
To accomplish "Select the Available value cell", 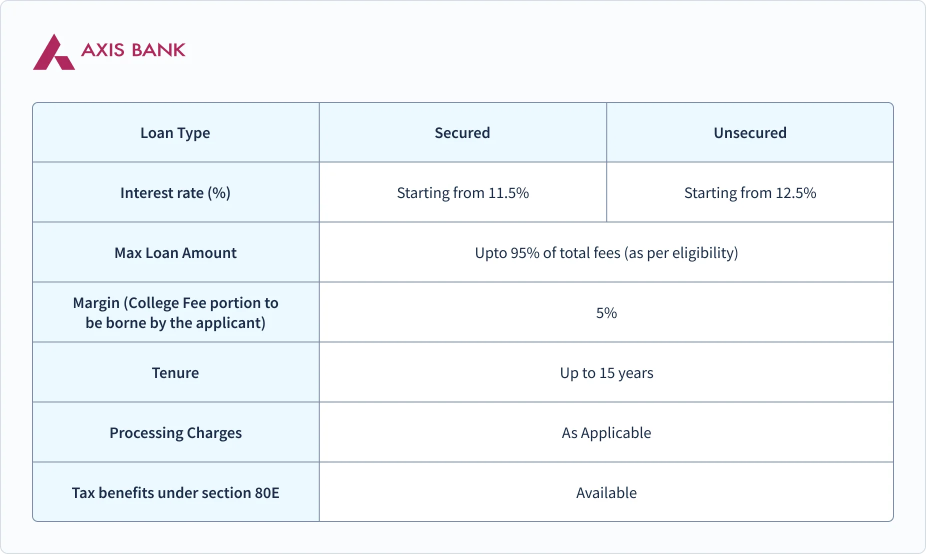I will pyautogui.click(x=606, y=493).
